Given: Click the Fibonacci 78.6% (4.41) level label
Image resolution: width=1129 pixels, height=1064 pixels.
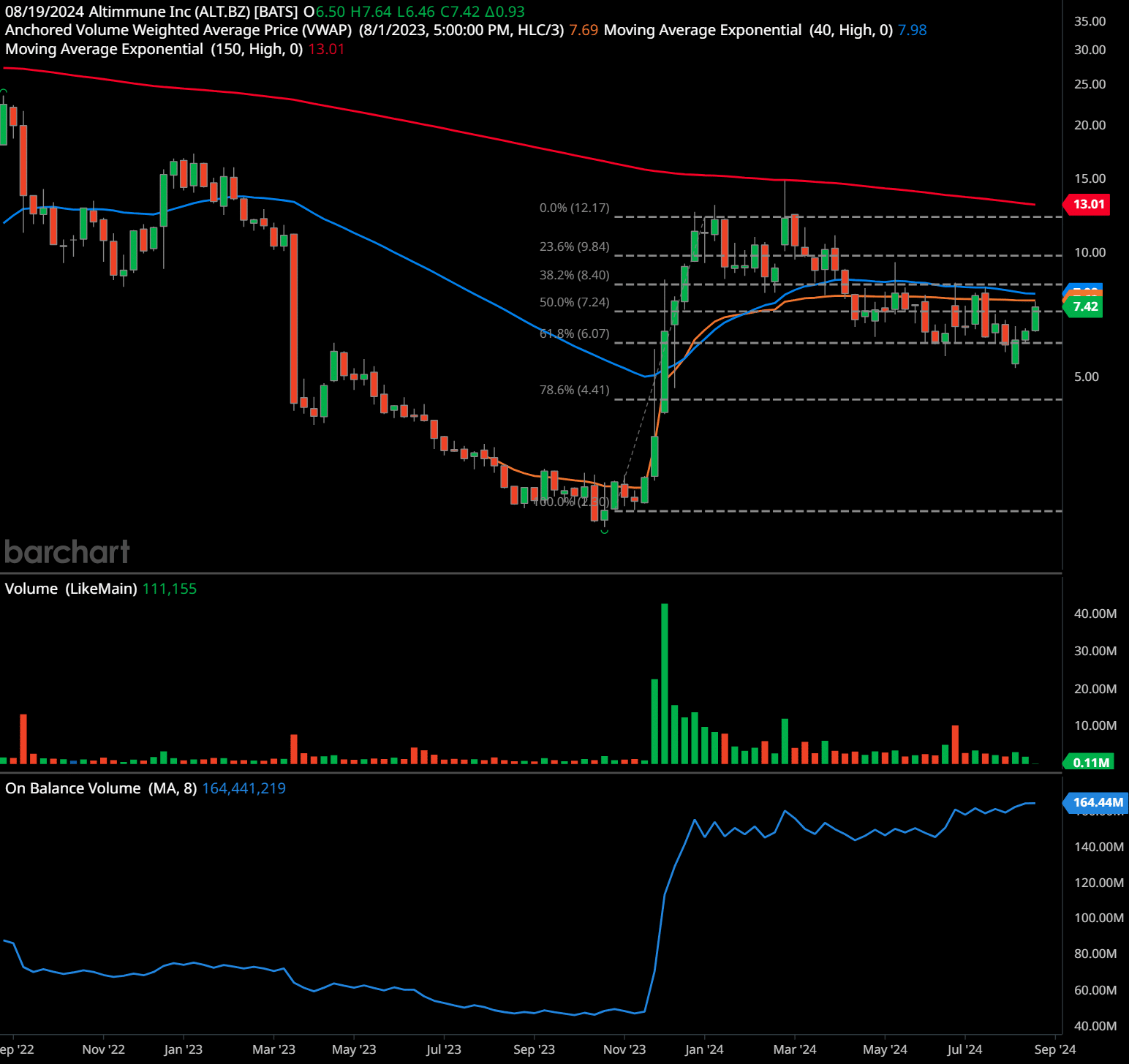Looking at the screenshot, I should [x=574, y=390].
